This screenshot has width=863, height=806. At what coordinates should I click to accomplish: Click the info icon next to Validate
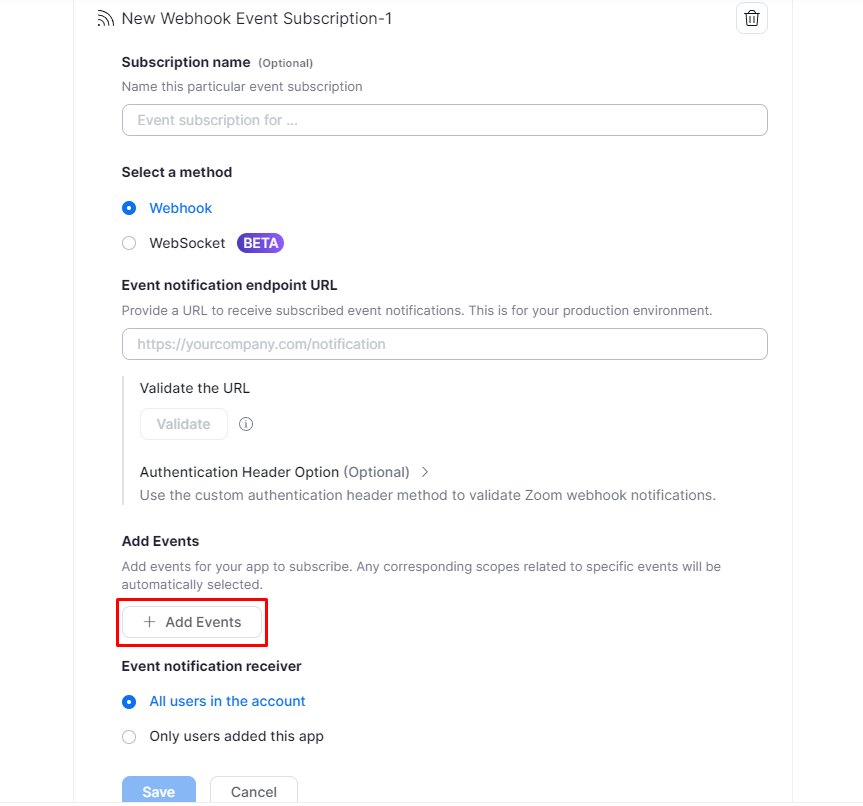pos(246,424)
